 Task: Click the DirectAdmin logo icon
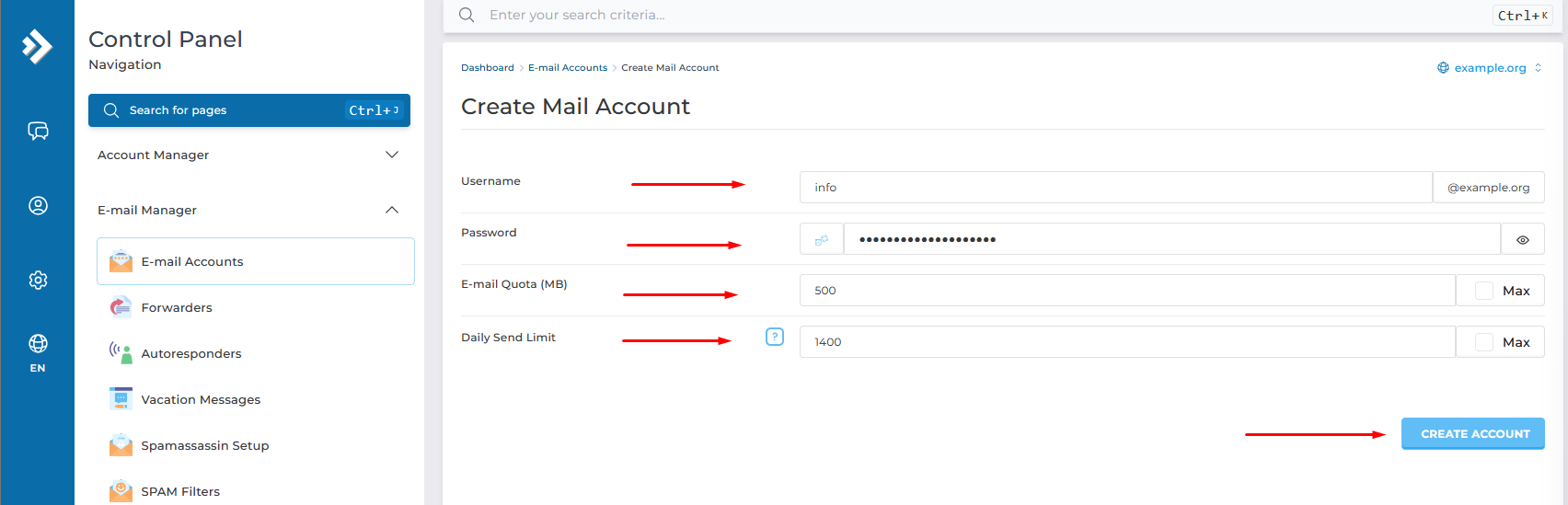tap(37, 46)
